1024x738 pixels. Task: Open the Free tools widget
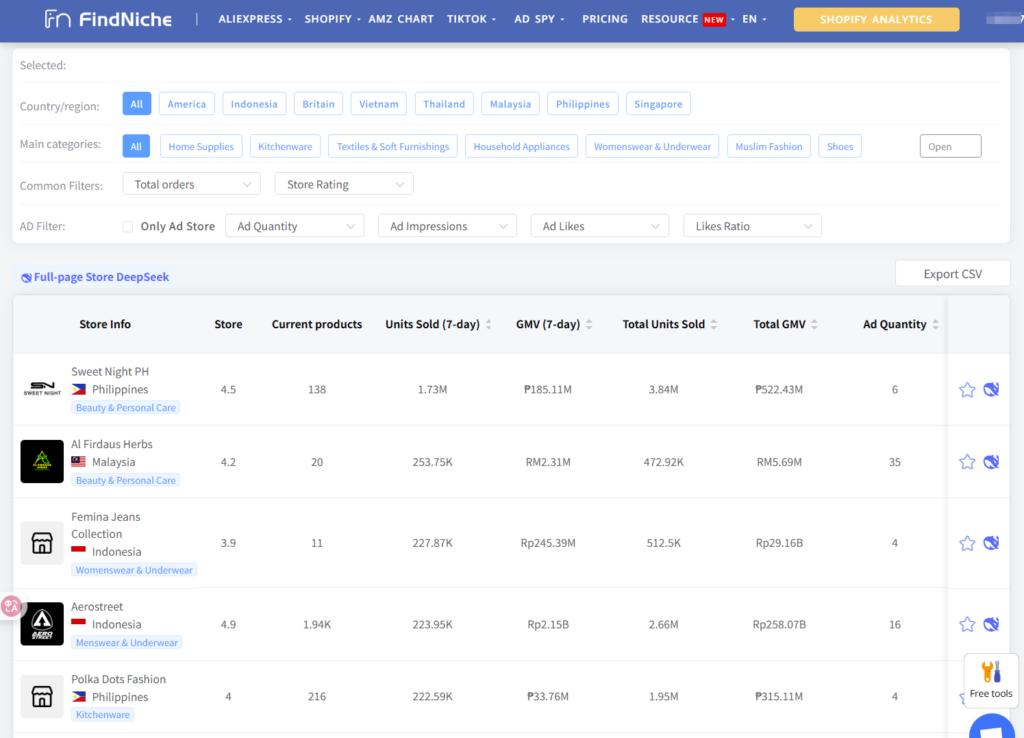point(991,680)
